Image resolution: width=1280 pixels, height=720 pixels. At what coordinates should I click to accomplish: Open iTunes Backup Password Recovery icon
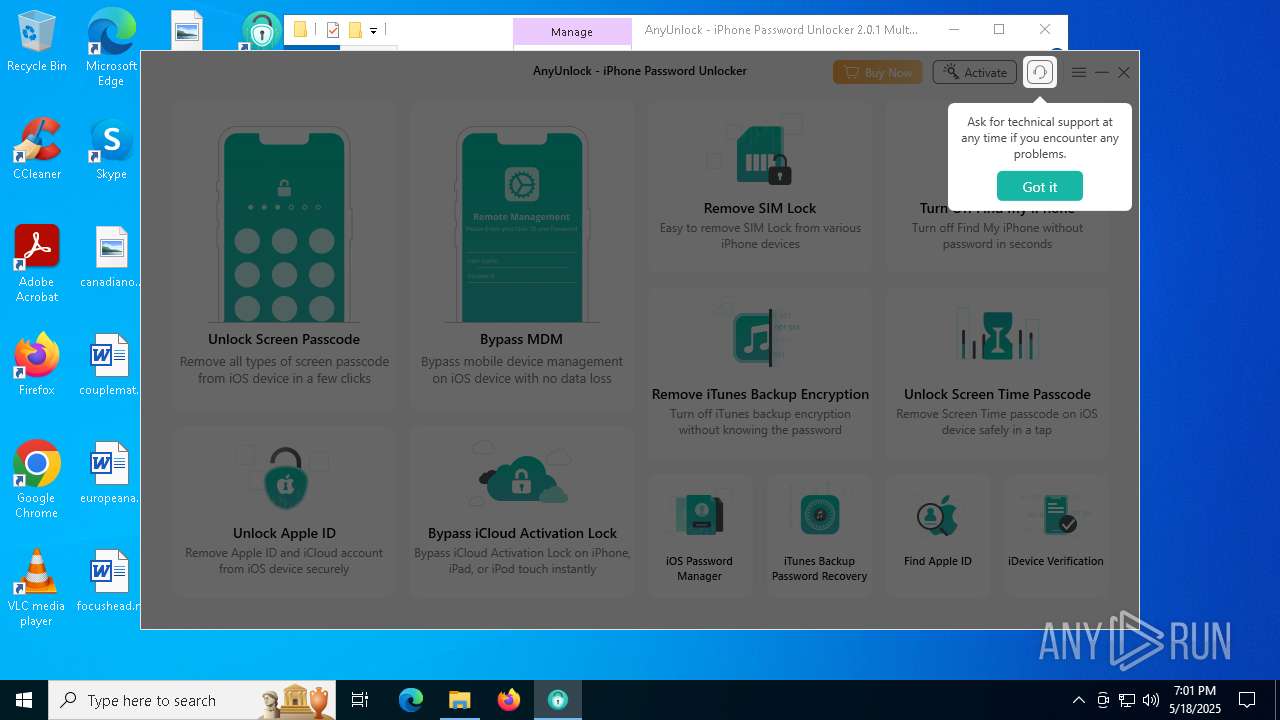pyautogui.click(x=820, y=514)
